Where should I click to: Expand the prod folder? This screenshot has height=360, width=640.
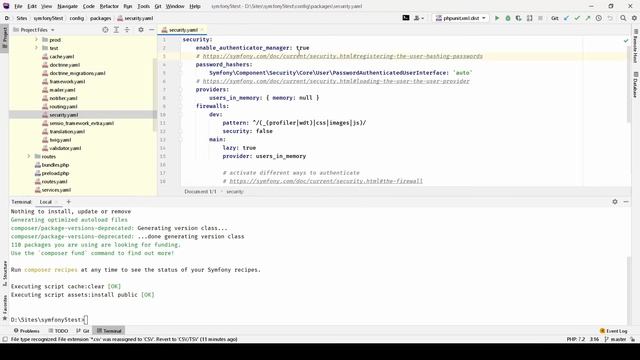point(36,40)
